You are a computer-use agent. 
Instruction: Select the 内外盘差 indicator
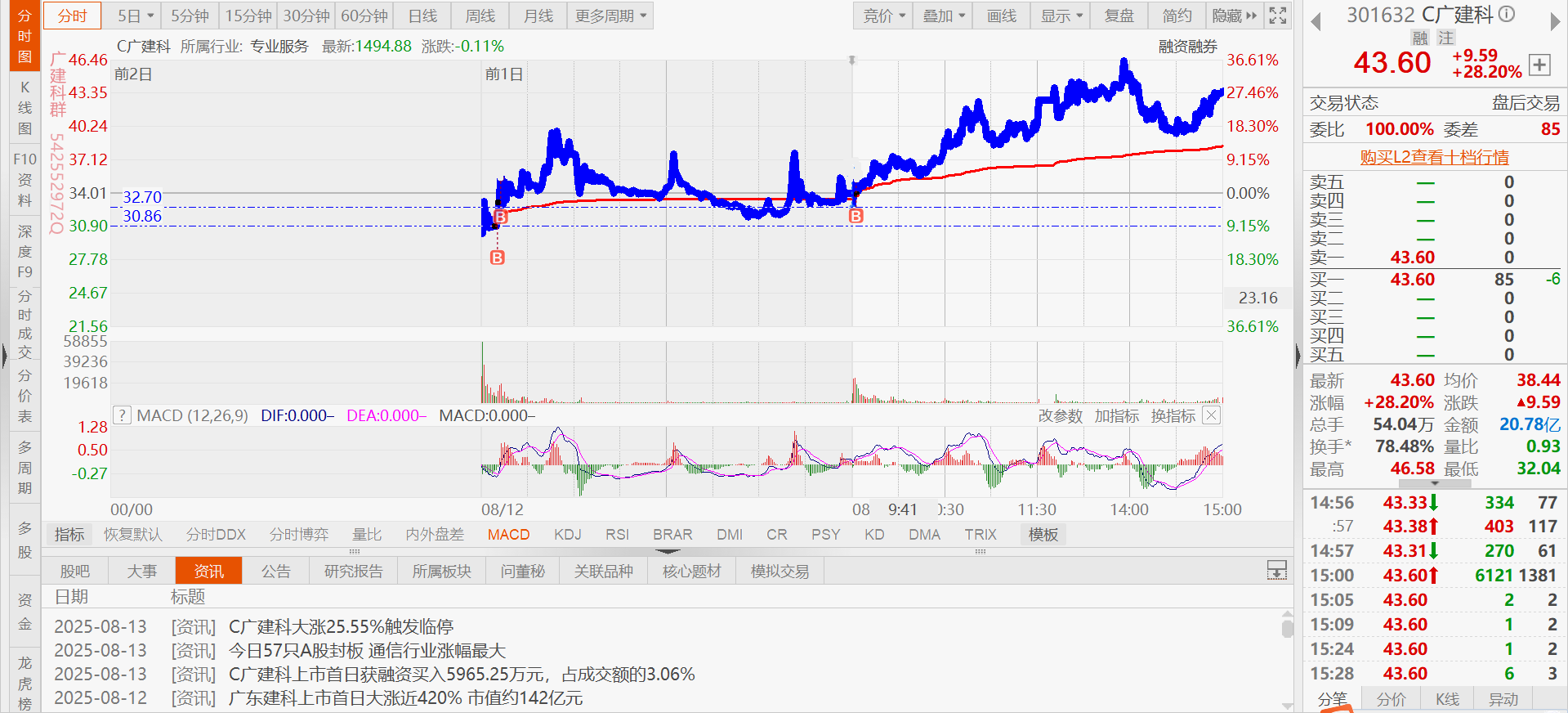click(x=435, y=534)
